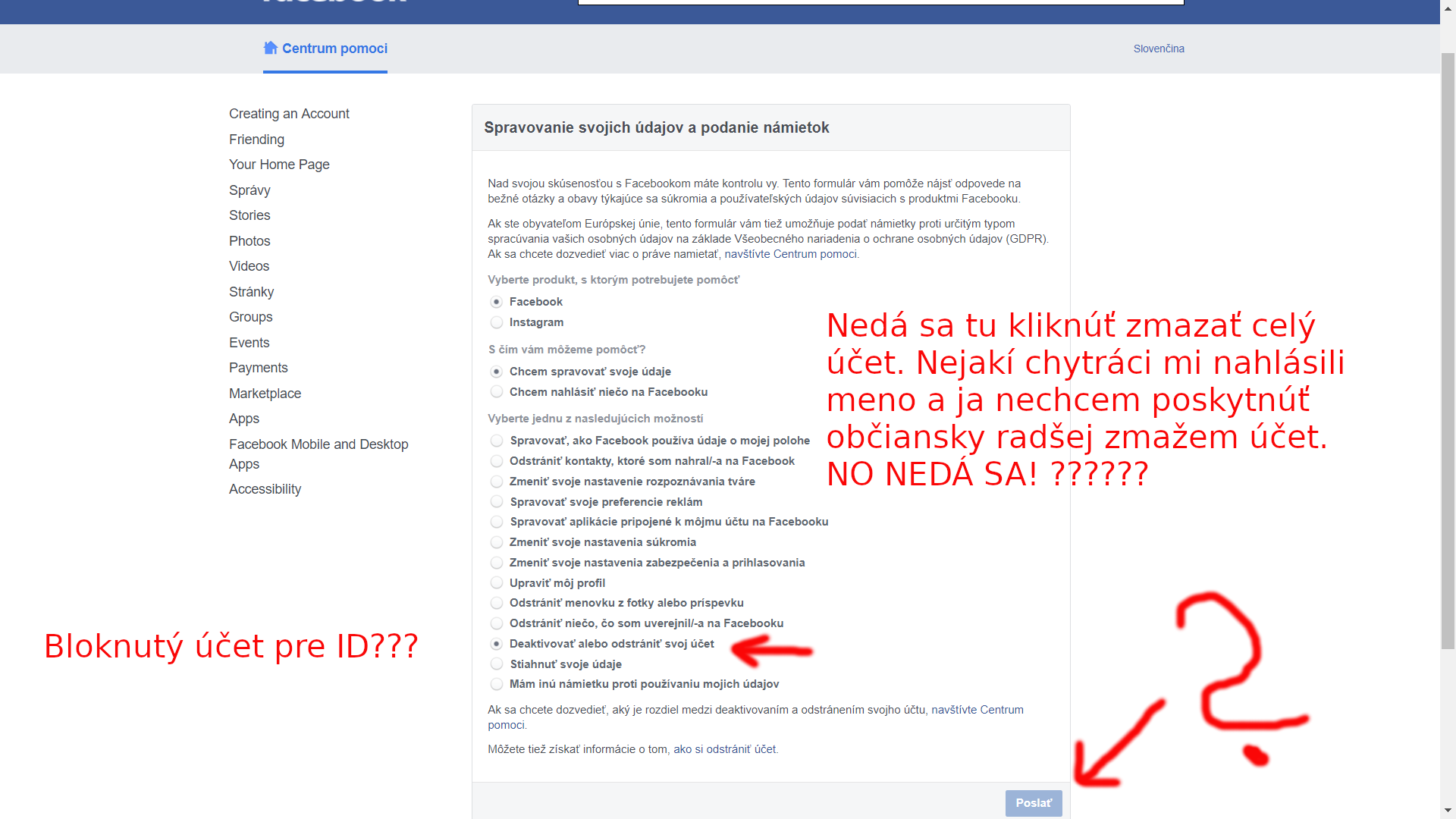The image size is (1456, 819).
Task: Choose option about údaje o mojej polohe
Action: [497, 441]
